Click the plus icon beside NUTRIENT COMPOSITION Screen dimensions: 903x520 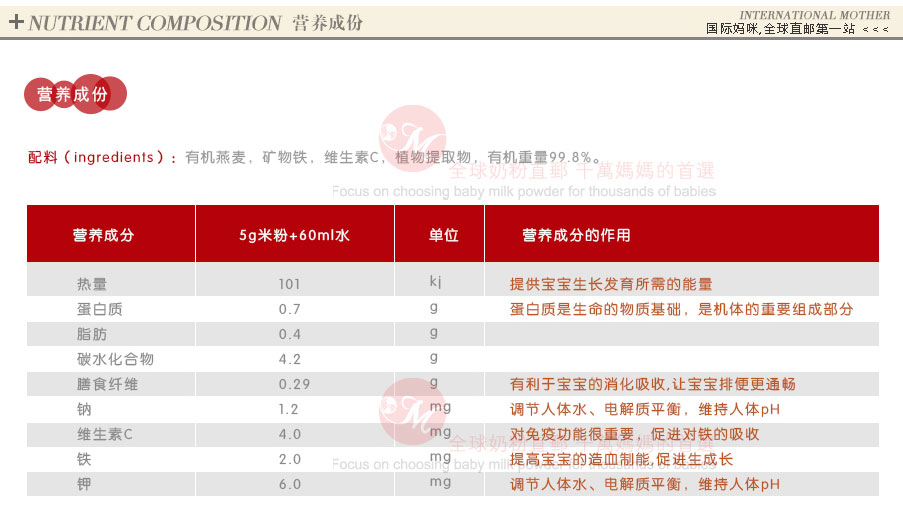(x=15, y=23)
